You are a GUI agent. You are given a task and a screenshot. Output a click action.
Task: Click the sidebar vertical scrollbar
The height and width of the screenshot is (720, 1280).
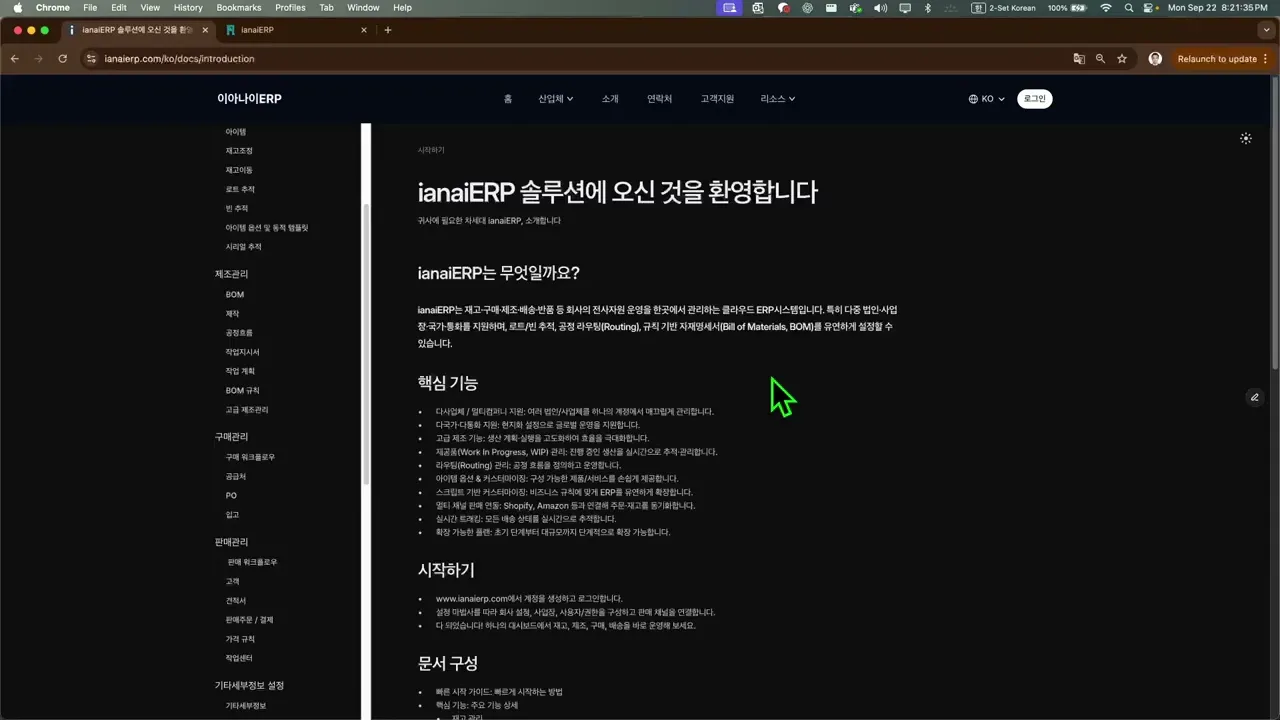coord(366,345)
